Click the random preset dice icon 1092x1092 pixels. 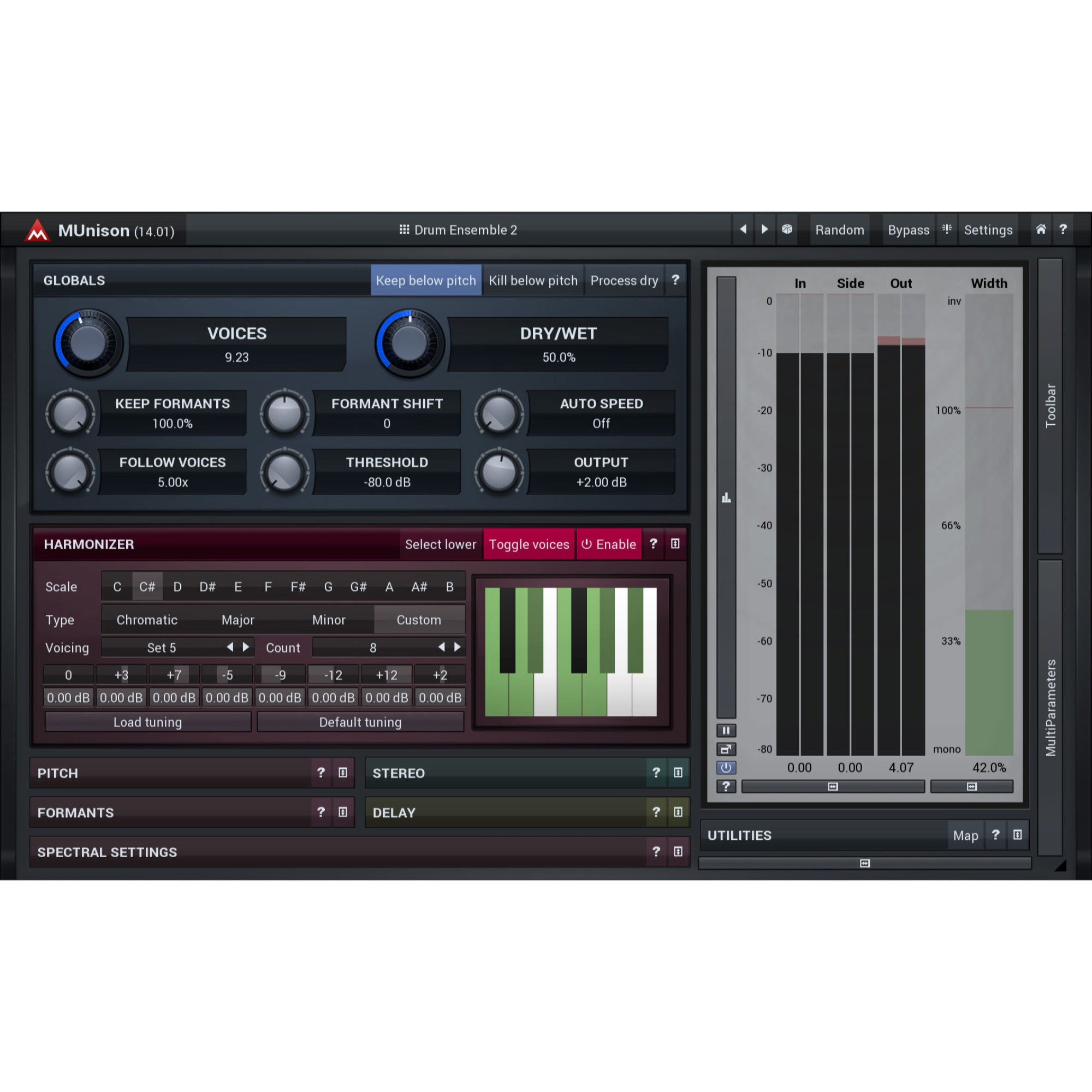click(787, 229)
